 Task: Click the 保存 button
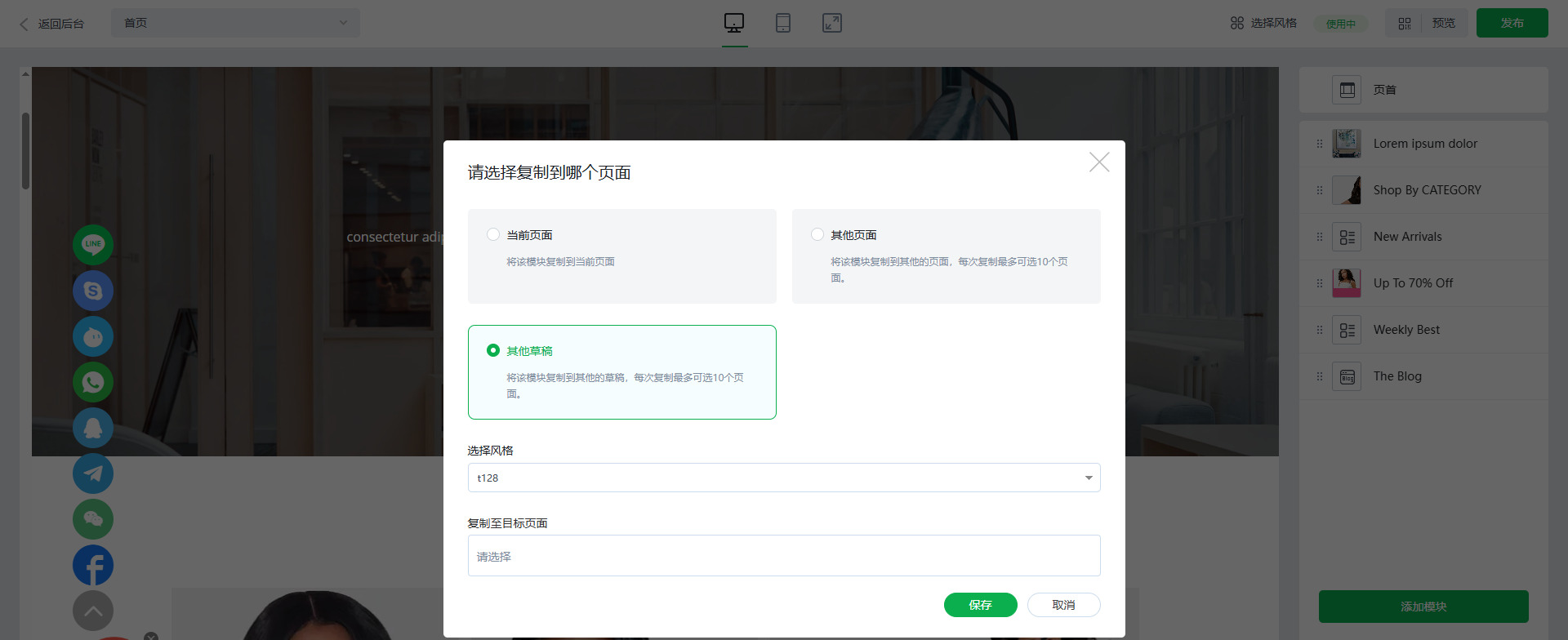[x=980, y=605]
